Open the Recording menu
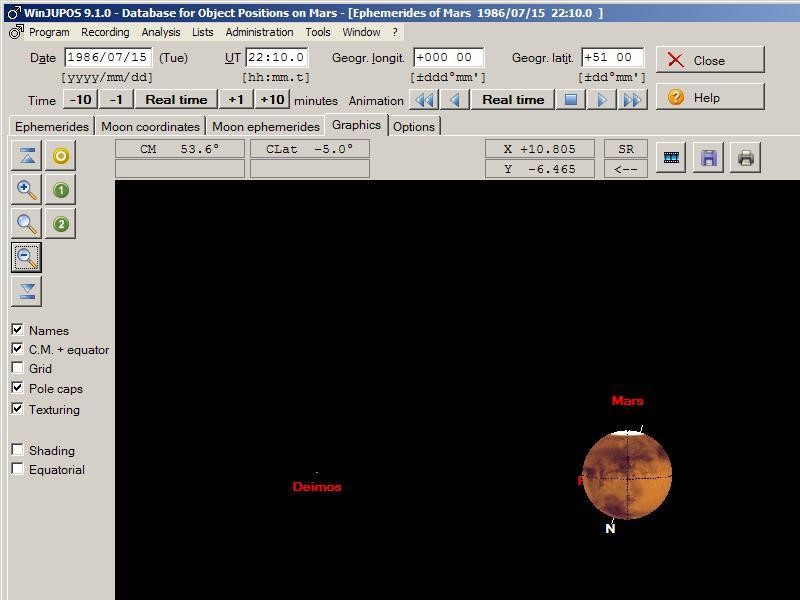The width and height of the screenshot is (800, 600). pos(105,32)
